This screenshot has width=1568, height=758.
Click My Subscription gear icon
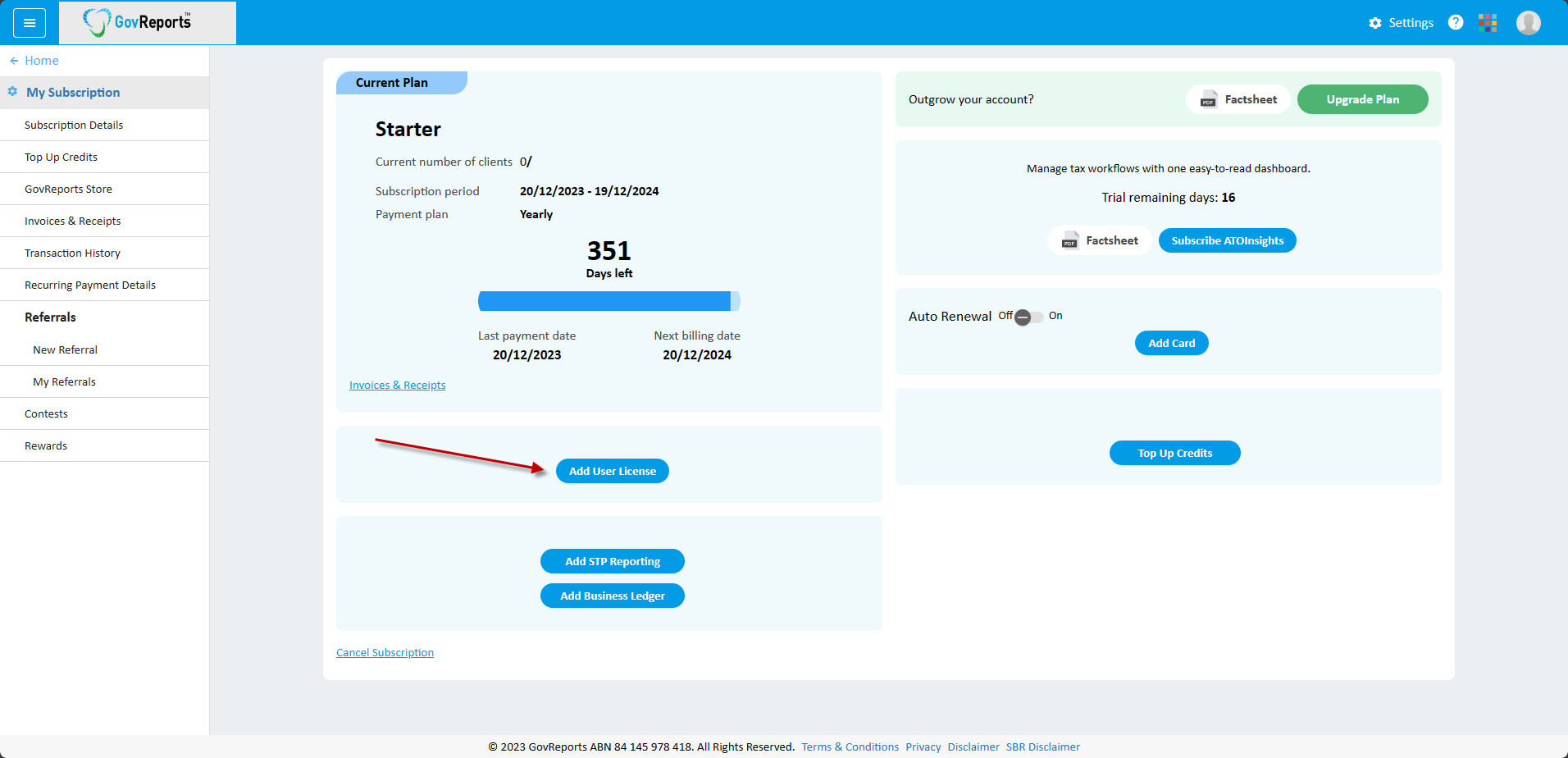pos(12,92)
